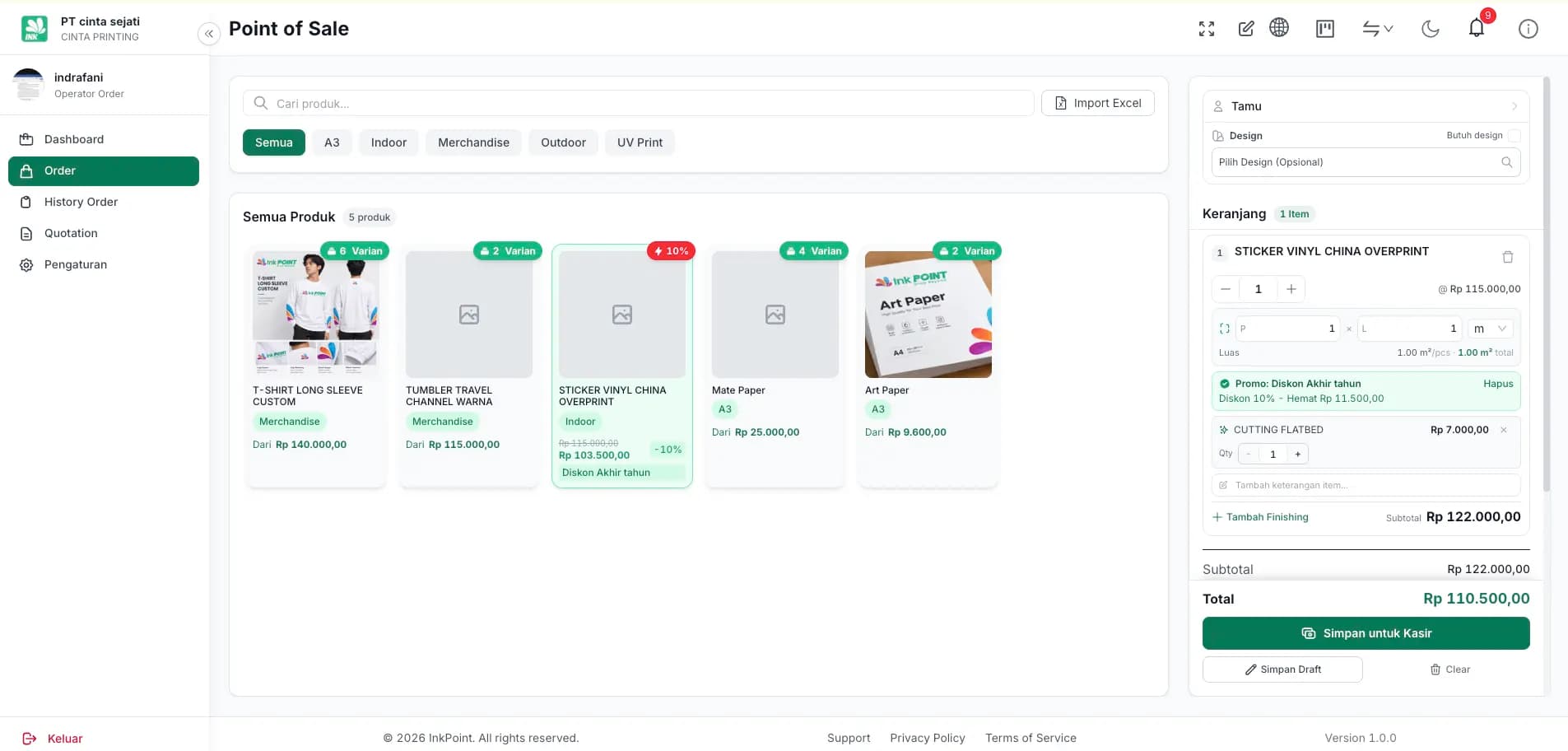The width and height of the screenshot is (1568, 751).
Task: Log out with Keluar
Action: tap(53, 739)
